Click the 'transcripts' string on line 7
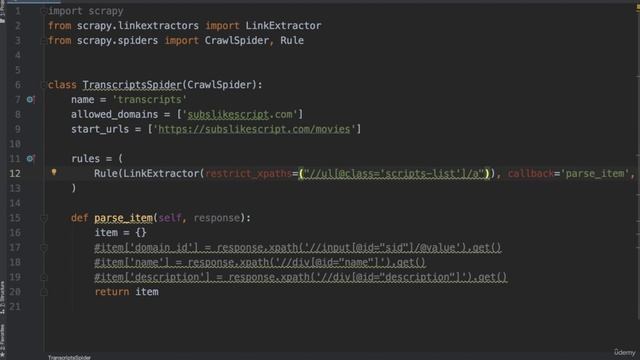 coord(149,100)
